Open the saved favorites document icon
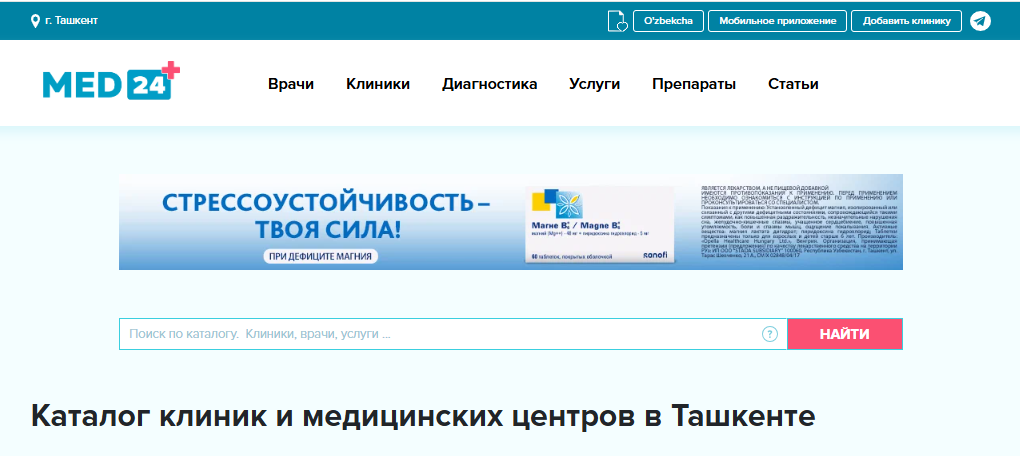Screen dimensions: 1020x456 pyautogui.click(x=617, y=21)
